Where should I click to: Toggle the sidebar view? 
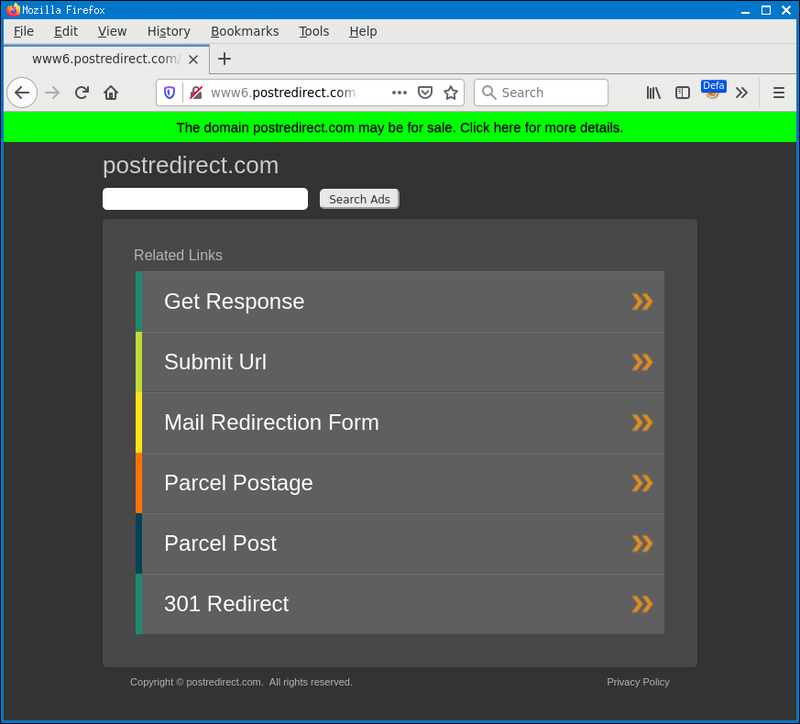pos(682,93)
